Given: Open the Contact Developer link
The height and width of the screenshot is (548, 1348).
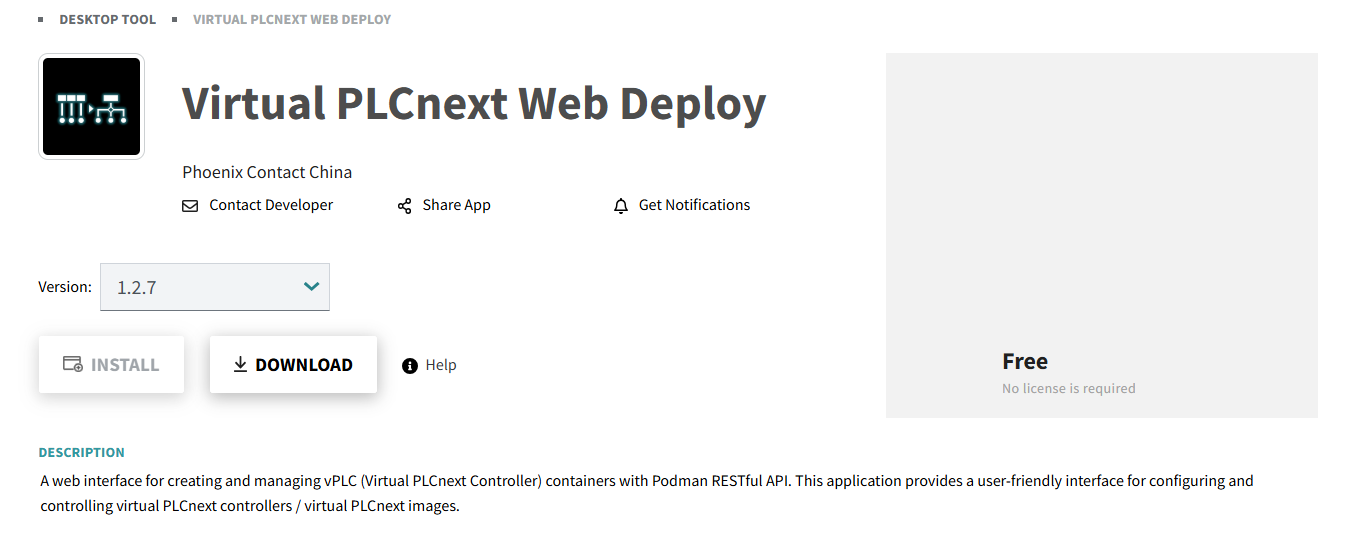Looking at the screenshot, I should click(271, 205).
